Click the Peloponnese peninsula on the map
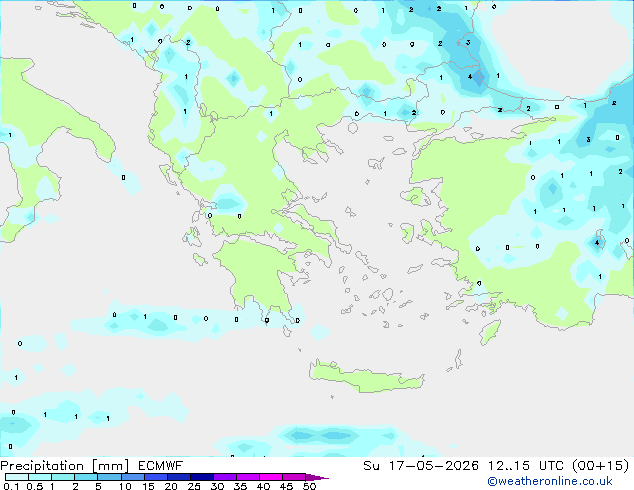This screenshot has height=490, width=634. 263,275
